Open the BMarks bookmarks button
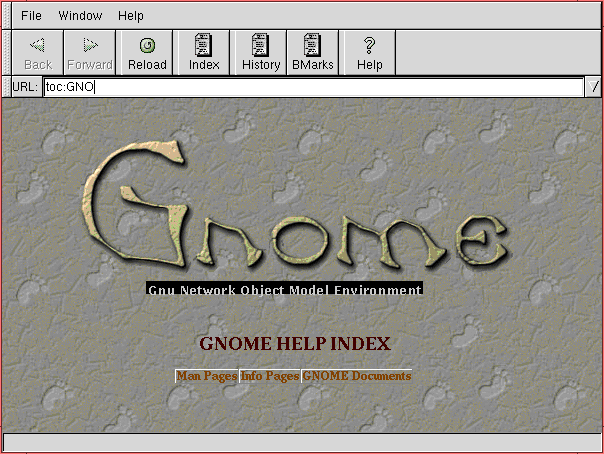The image size is (604, 454). tap(313, 52)
